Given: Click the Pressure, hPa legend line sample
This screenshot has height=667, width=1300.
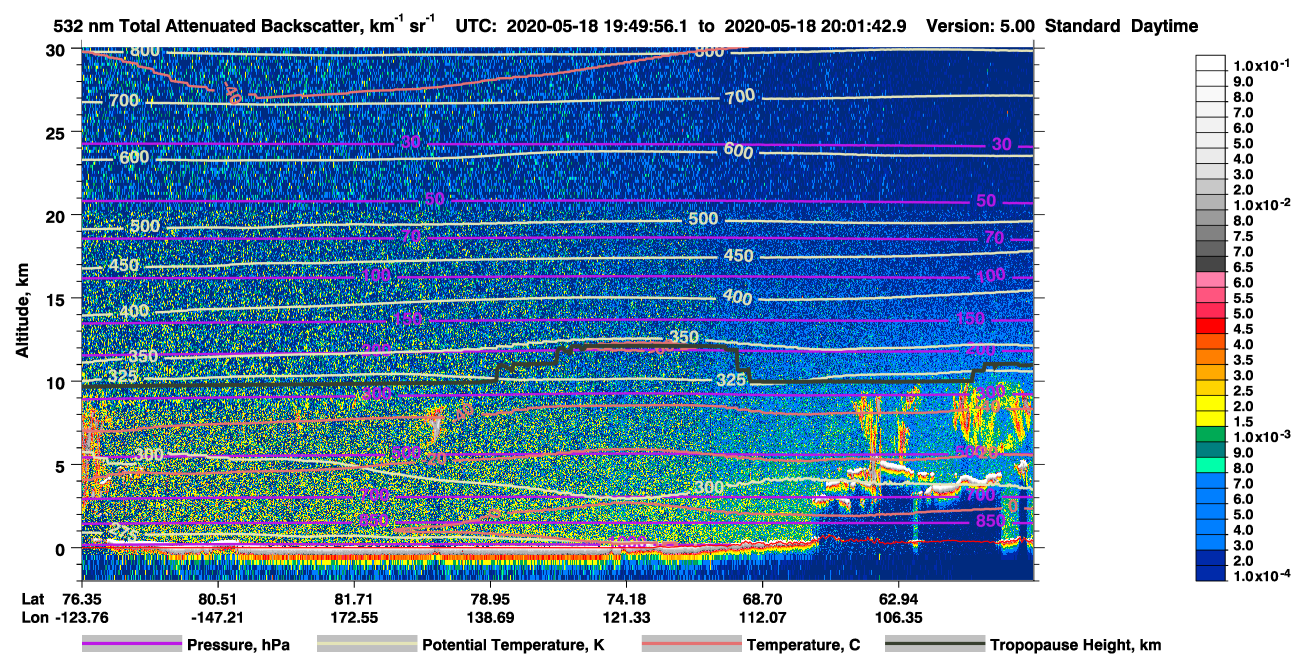Looking at the screenshot, I should coord(131,645).
